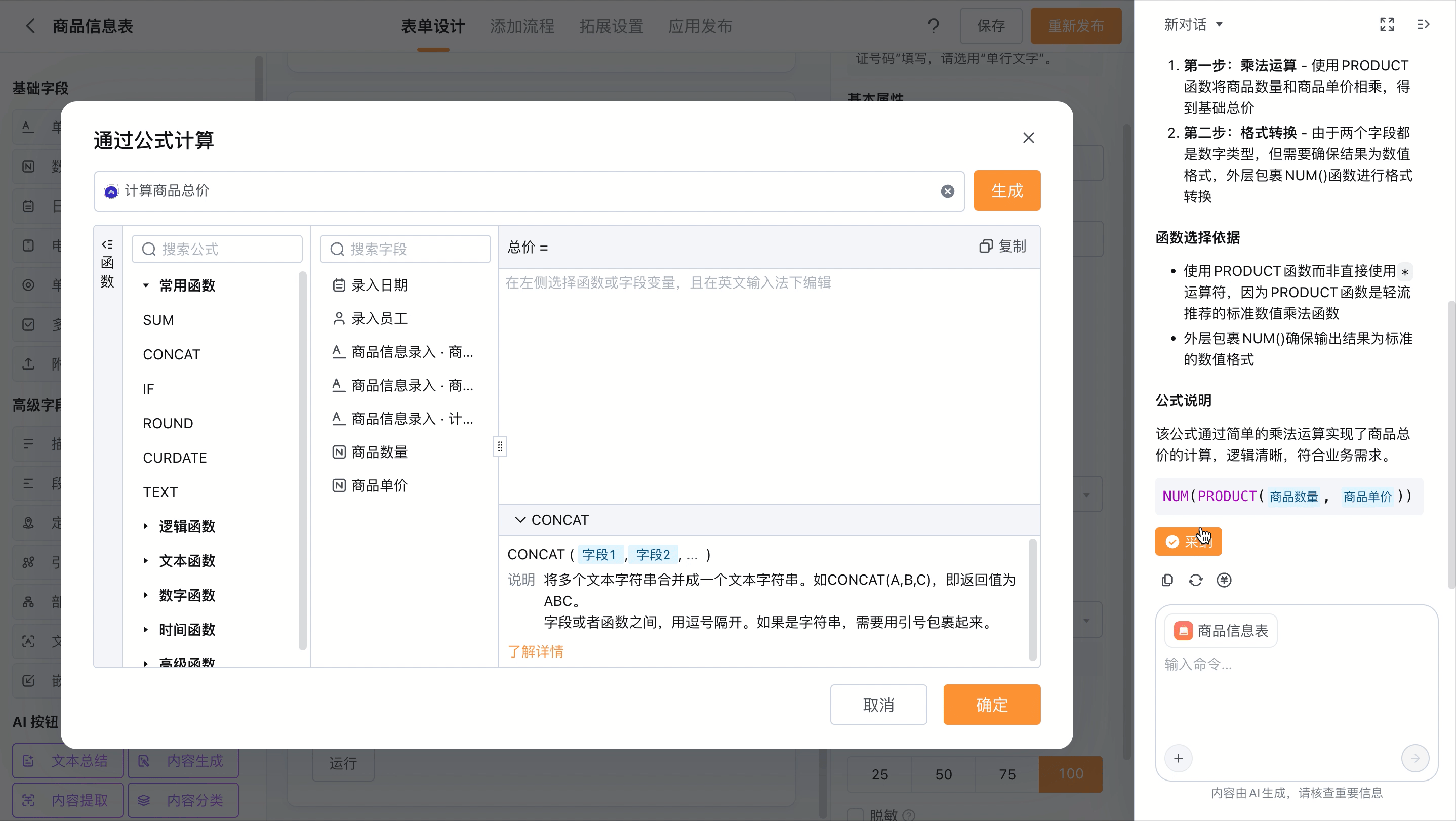
Task: Expand the AI chat panel to fullscreen
Action: [1387, 24]
